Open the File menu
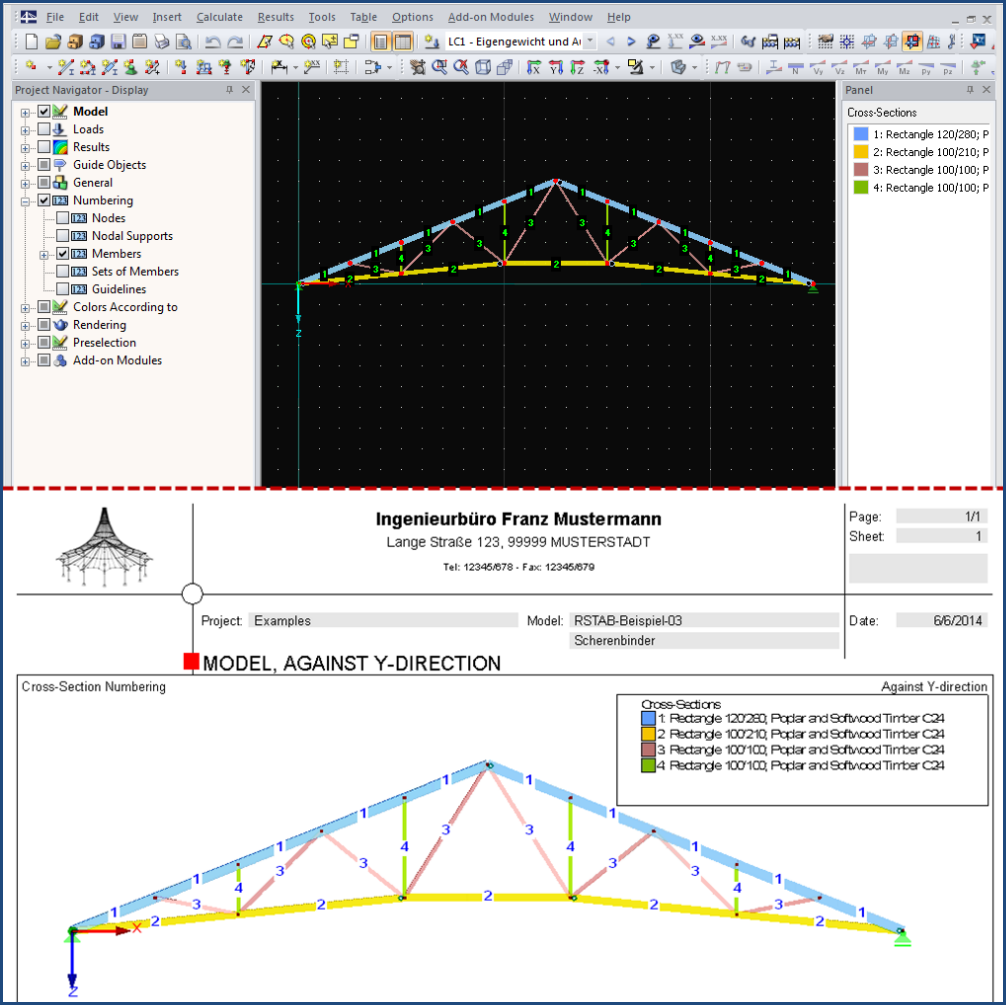The width and height of the screenshot is (1006, 1005). click(55, 17)
